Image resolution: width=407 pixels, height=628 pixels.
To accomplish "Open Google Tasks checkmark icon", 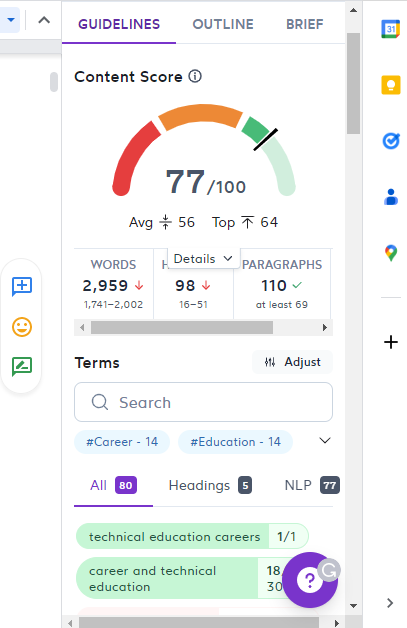I will (391, 141).
